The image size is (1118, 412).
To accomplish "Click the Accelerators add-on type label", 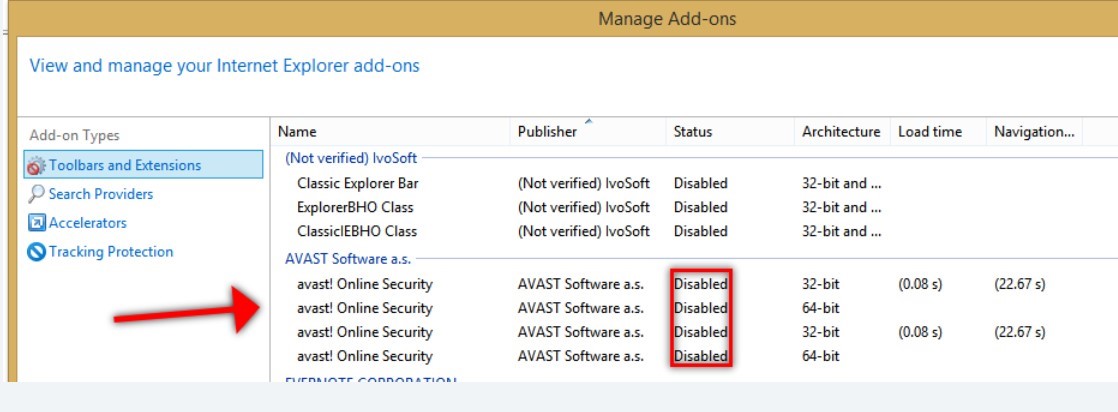I will 88,223.
